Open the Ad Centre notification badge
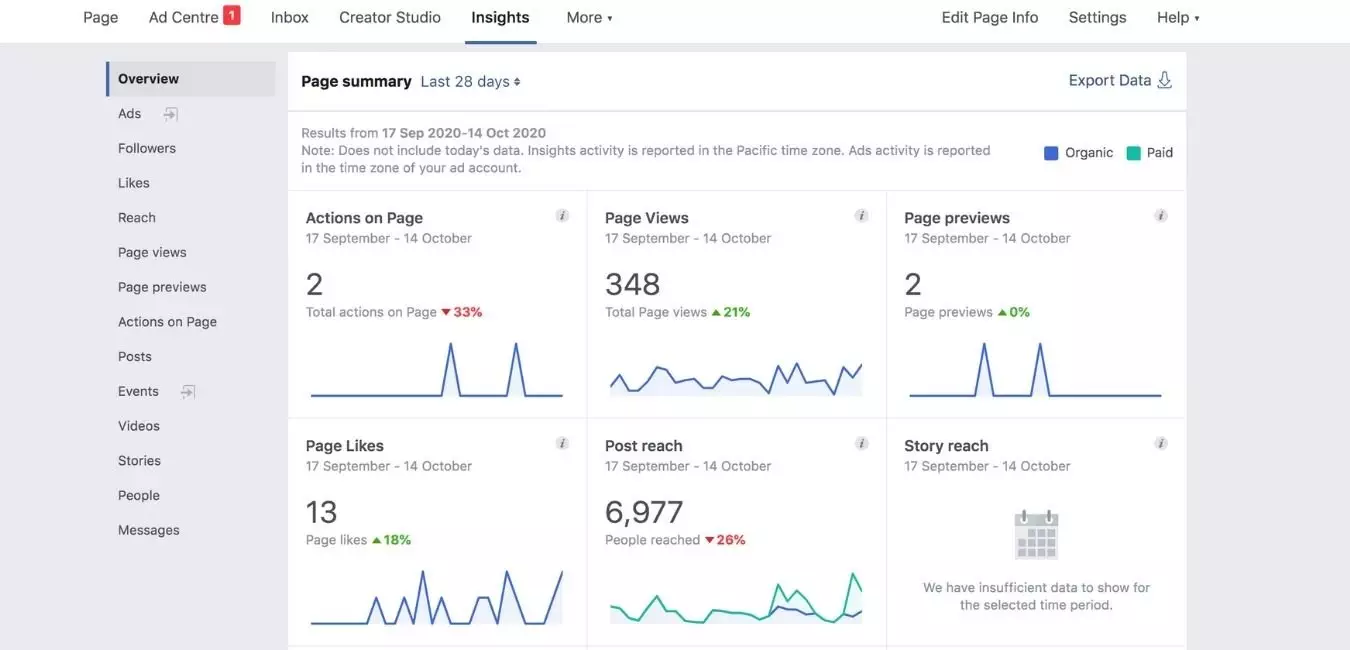1350x650 pixels. tap(231, 15)
